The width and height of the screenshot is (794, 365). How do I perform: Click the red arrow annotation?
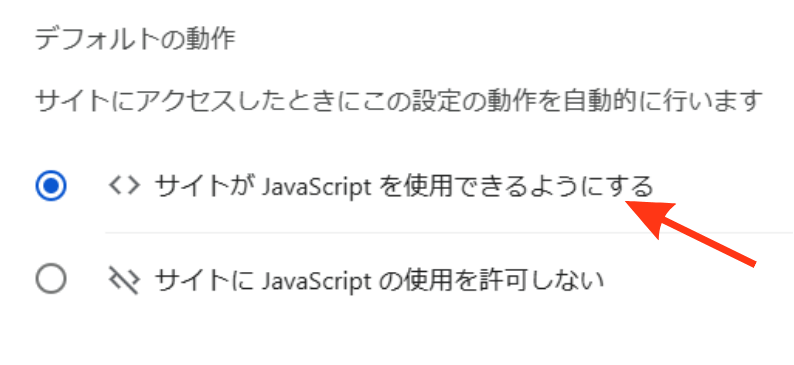click(x=691, y=232)
